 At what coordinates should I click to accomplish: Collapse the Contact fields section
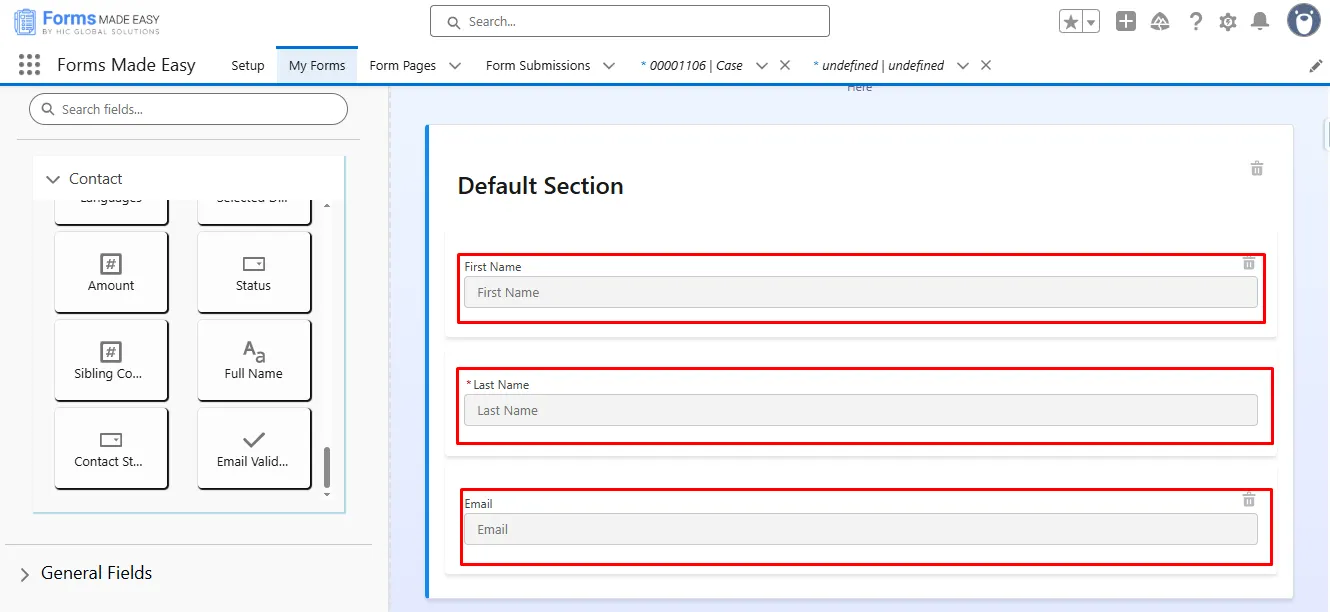(x=53, y=179)
